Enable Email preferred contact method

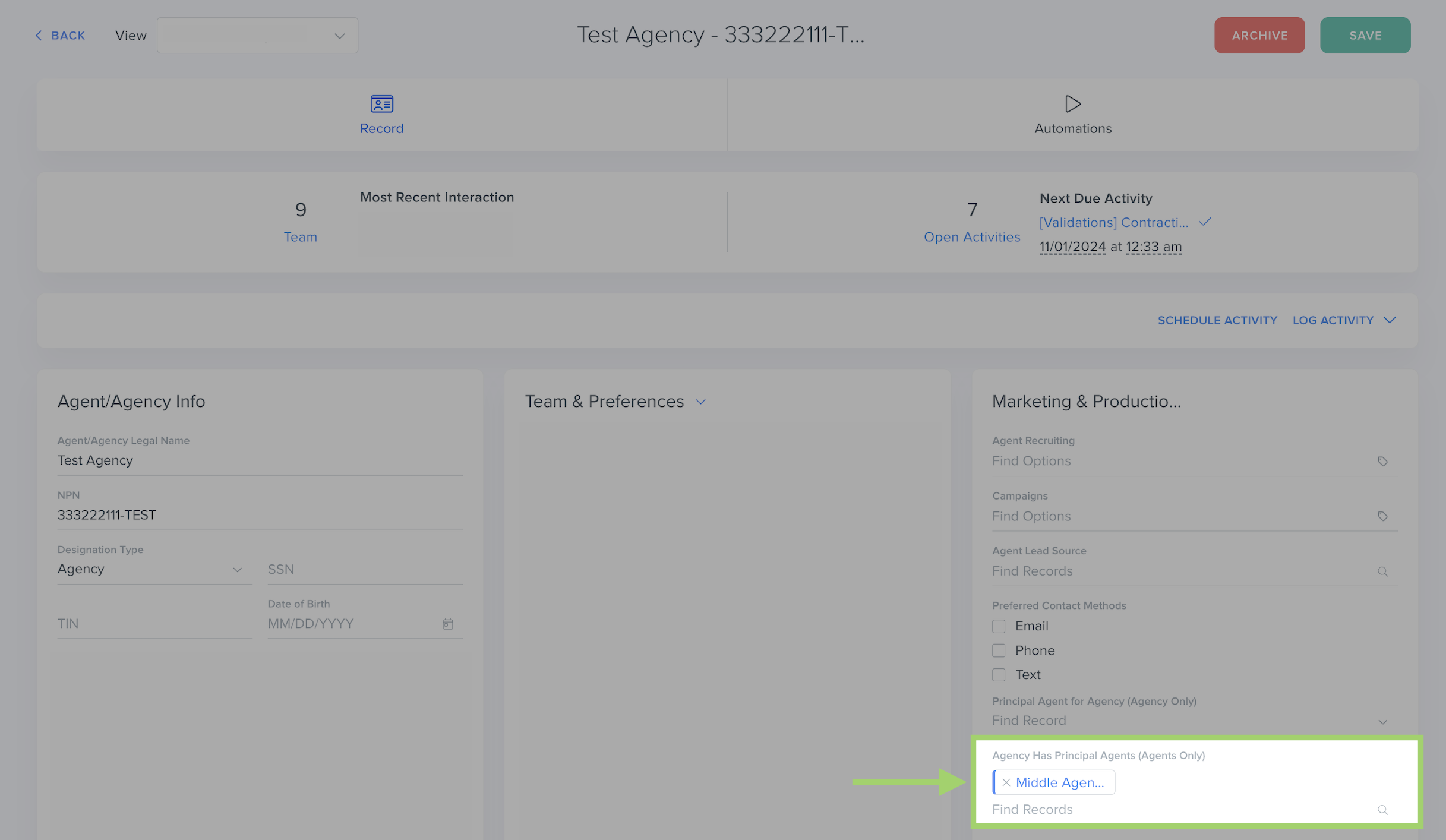(x=999, y=626)
